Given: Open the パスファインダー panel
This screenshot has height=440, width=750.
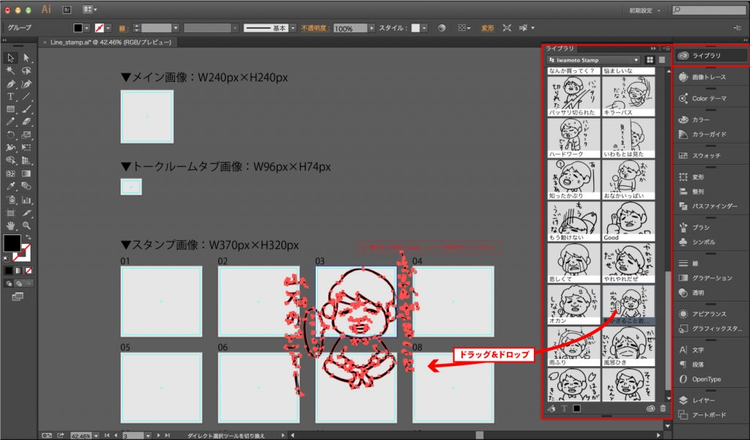Looking at the screenshot, I should click(x=710, y=206).
